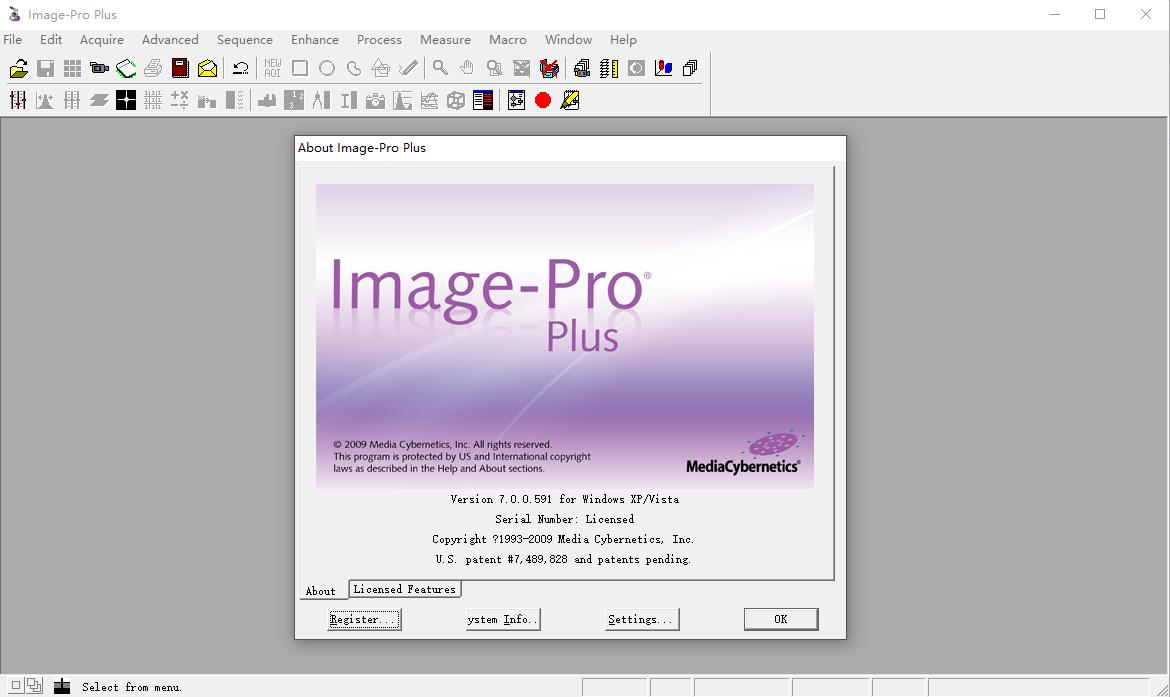The image size is (1170, 697).
Task: Open the Advanced menu
Action: (170, 40)
